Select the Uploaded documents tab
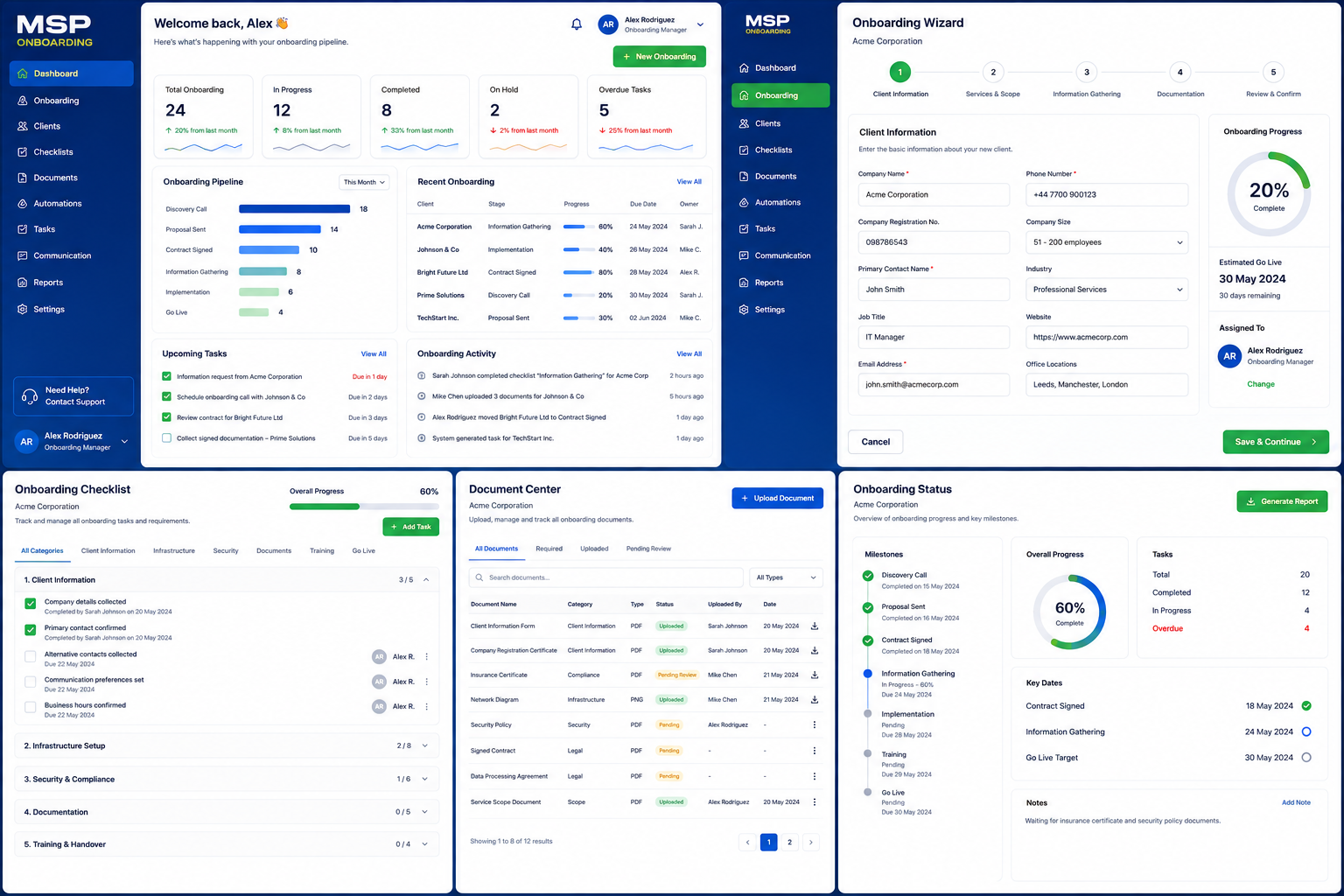 coord(594,549)
